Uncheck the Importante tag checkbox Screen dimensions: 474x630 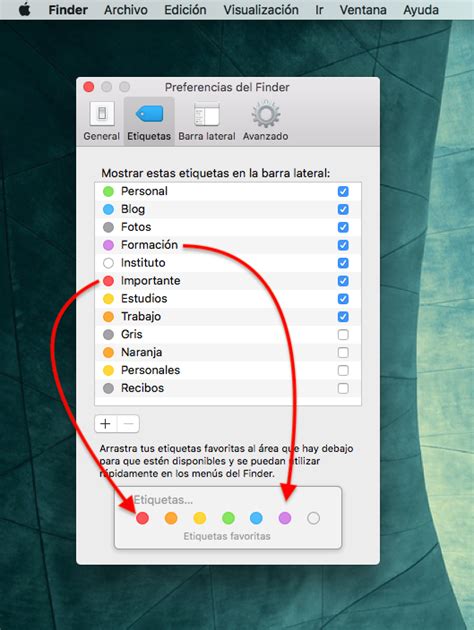[343, 281]
